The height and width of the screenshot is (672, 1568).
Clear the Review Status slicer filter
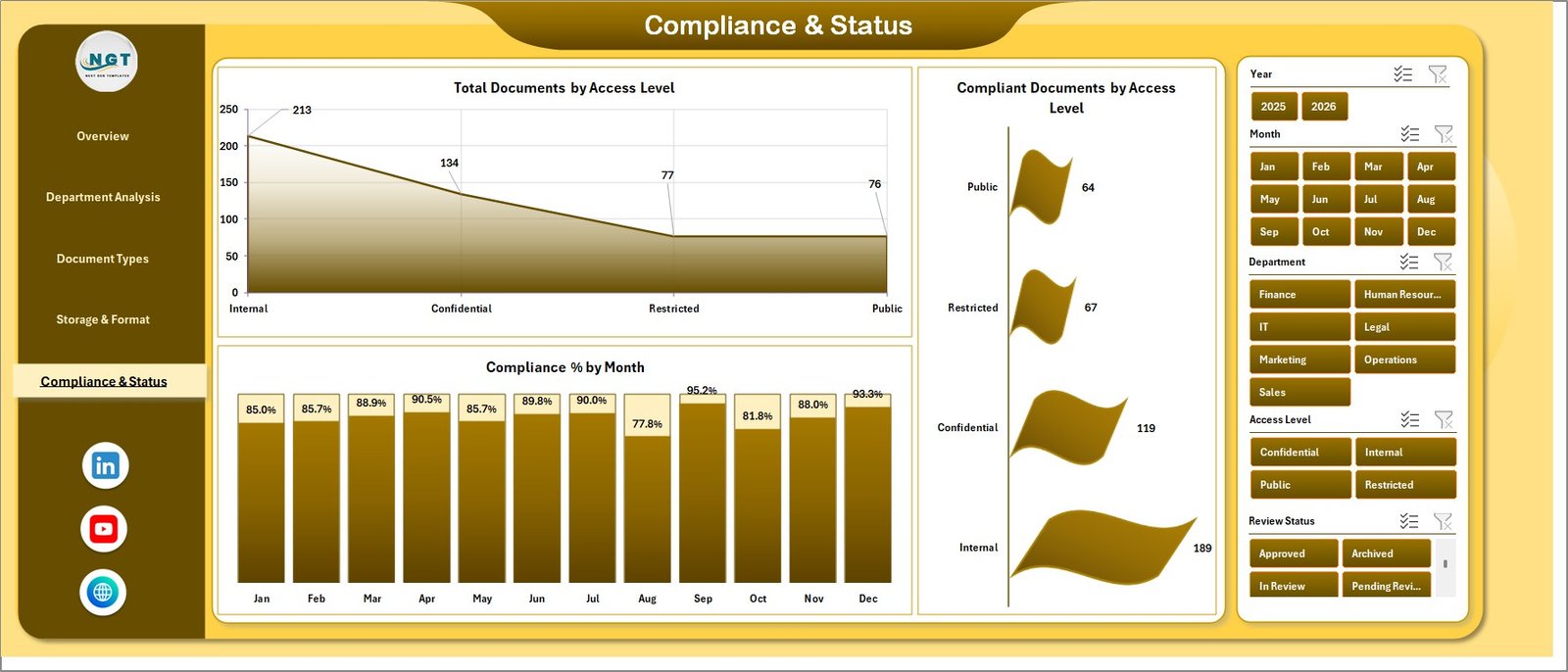point(1443,521)
